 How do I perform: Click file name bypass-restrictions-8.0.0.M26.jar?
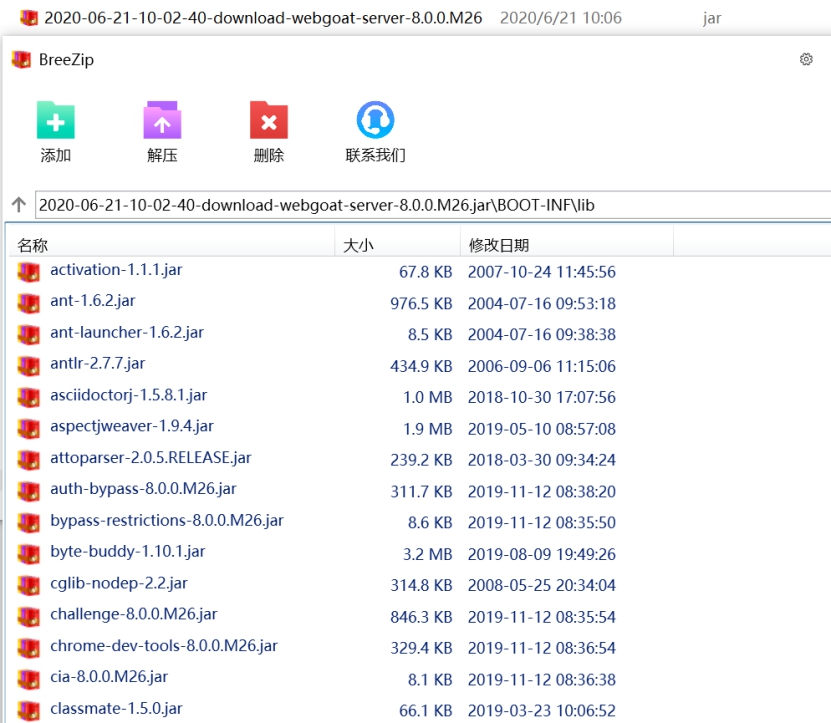(x=167, y=521)
